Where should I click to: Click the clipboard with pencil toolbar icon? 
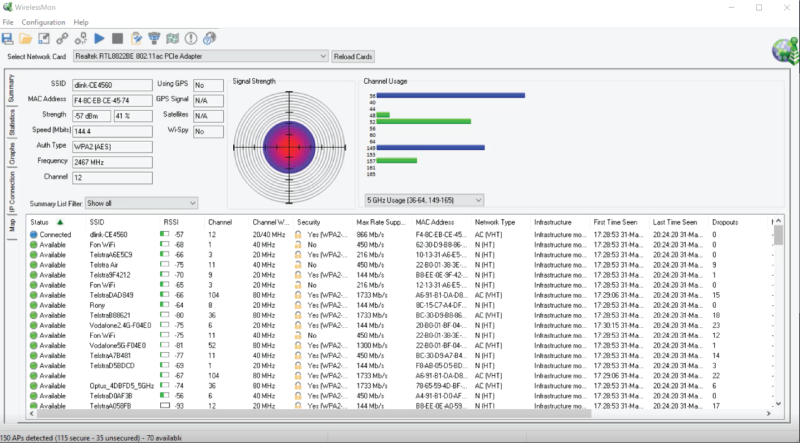pyautogui.click(x=136, y=38)
